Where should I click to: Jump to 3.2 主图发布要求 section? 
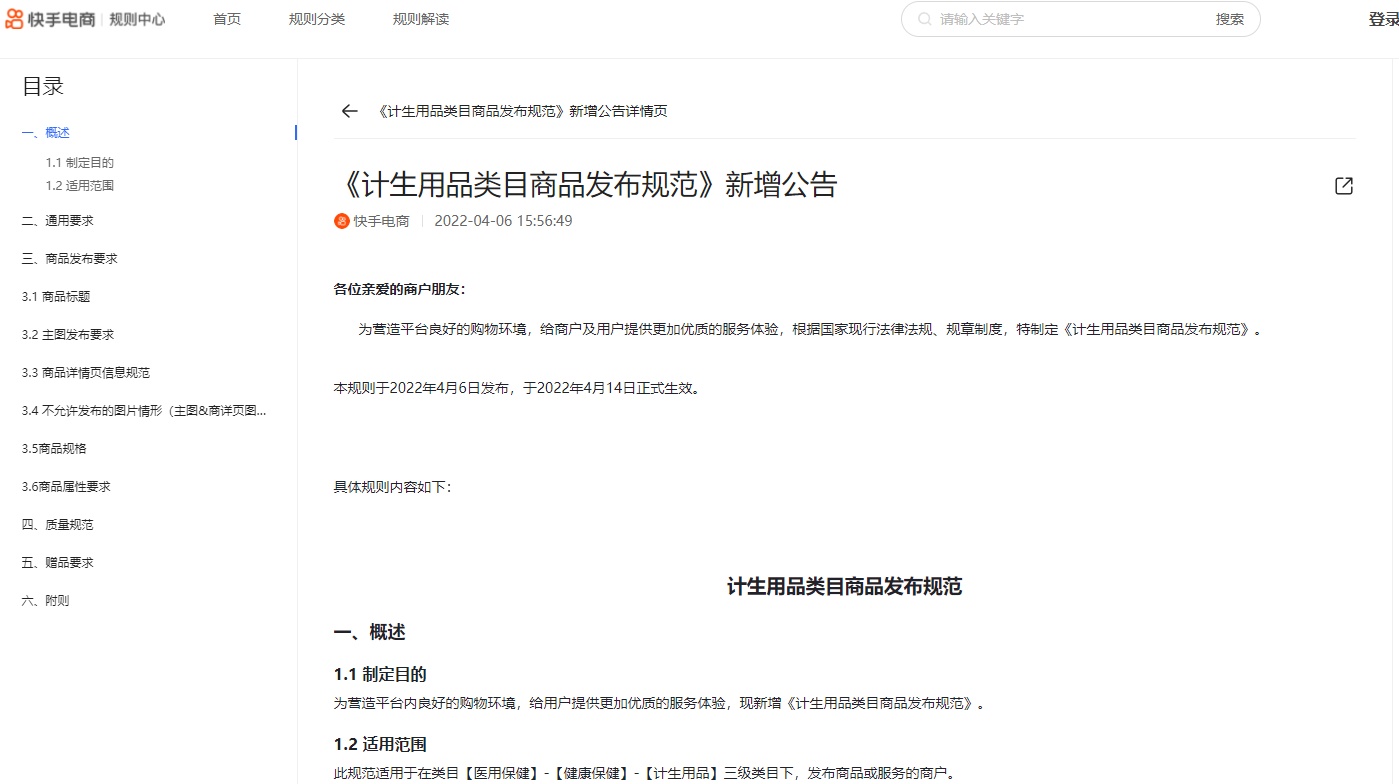click(68, 335)
